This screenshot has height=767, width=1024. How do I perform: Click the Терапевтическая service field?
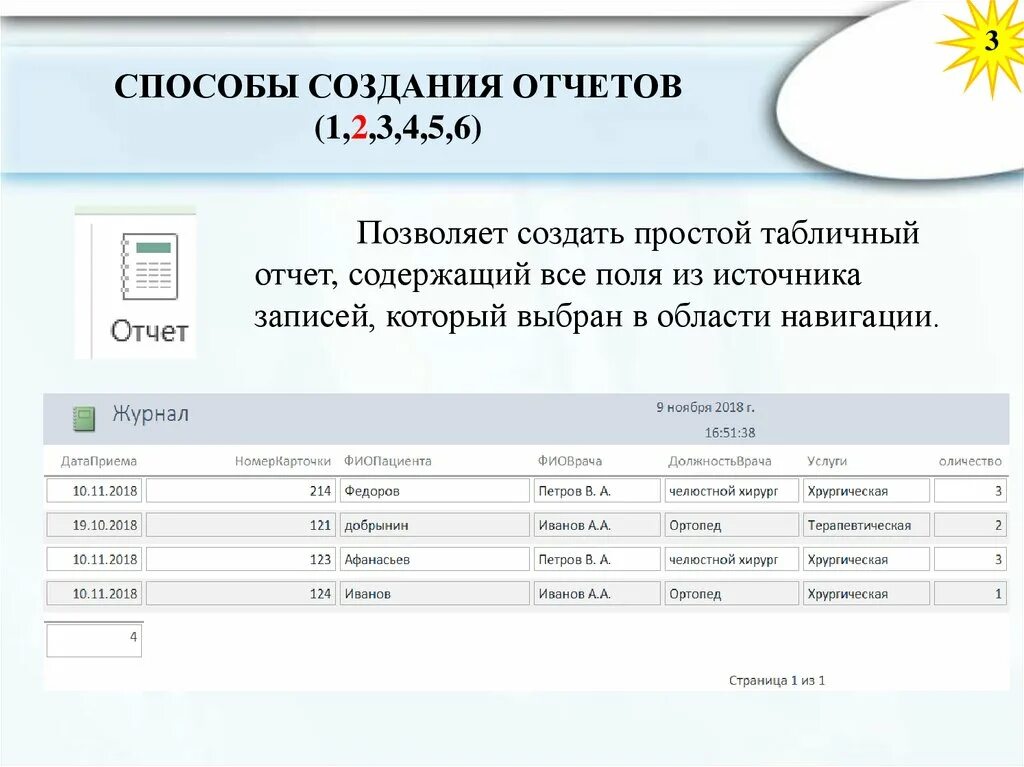866,525
